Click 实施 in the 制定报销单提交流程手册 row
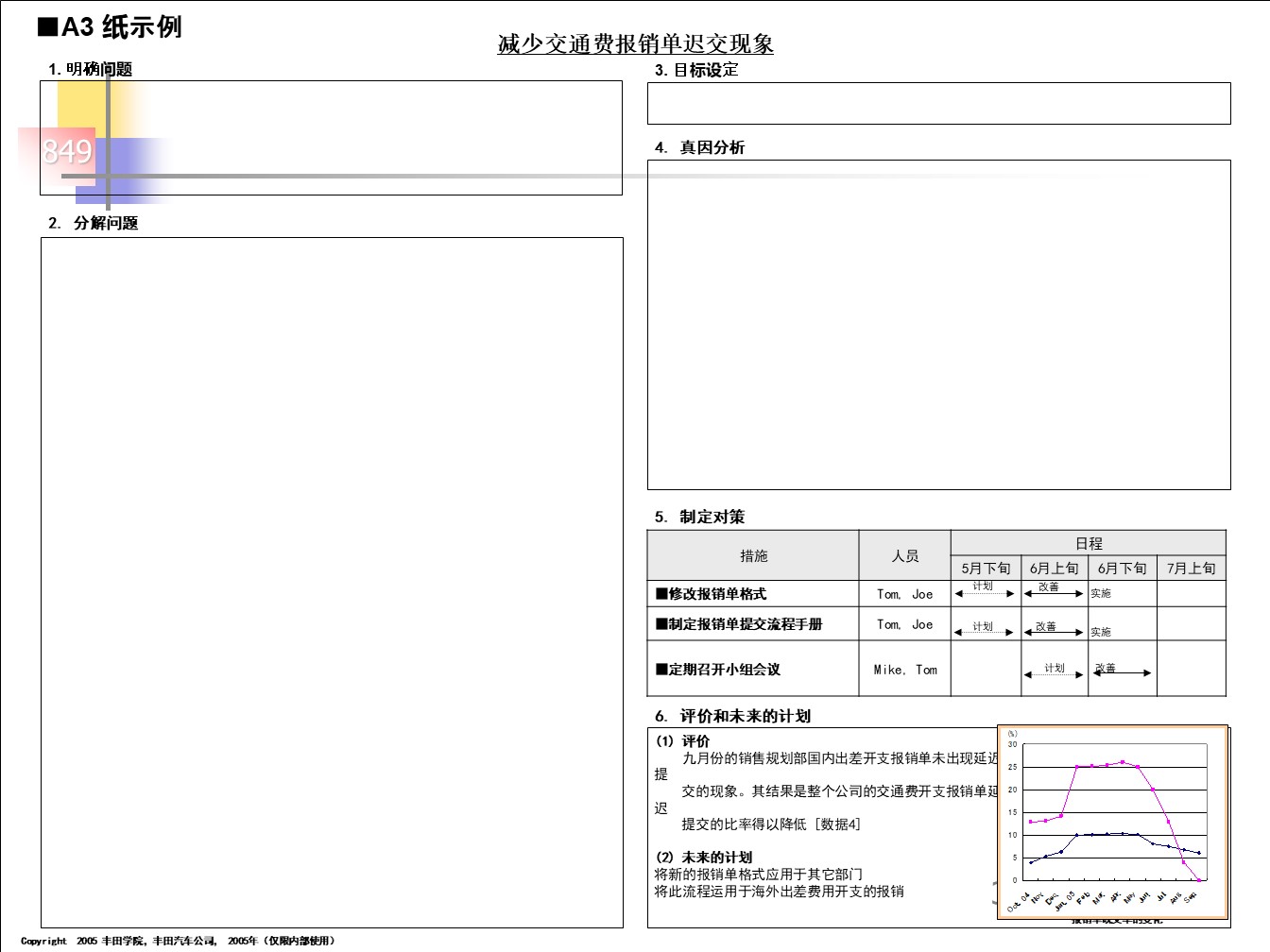This screenshot has width=1270, height=952. [1101, 632]
